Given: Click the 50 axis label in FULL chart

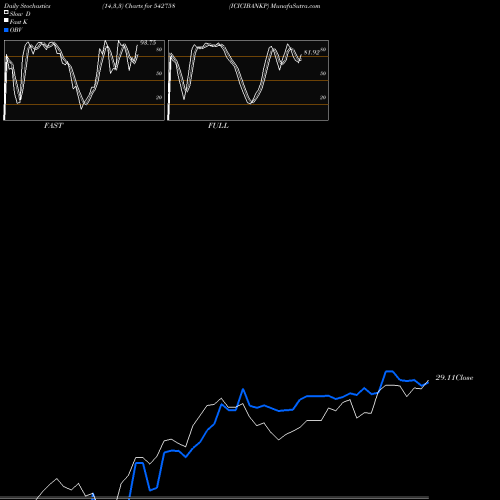Looking at the screenshot, I should point(323,73).
